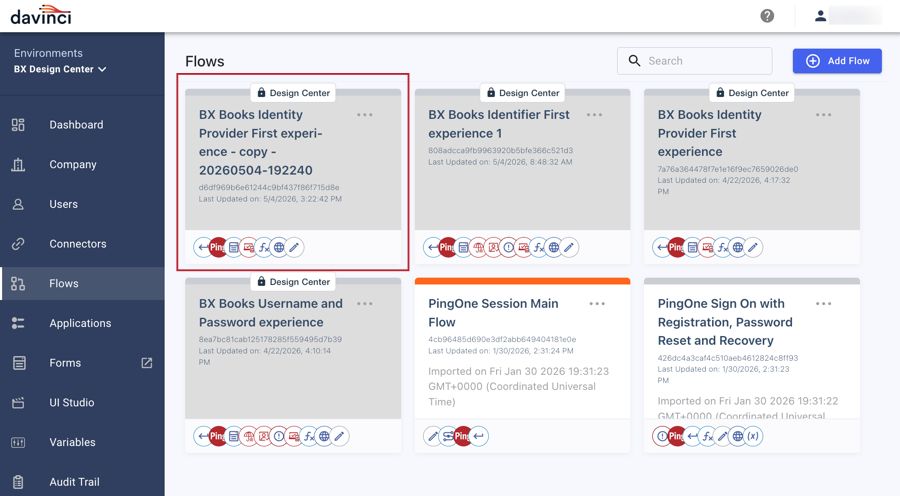Image resolution: width=900 pixels, height=496 pixels.
Task: Click 'Last Updated on: 5/4/2026, 3:22:42 PM' text
Action: point(270,199)
